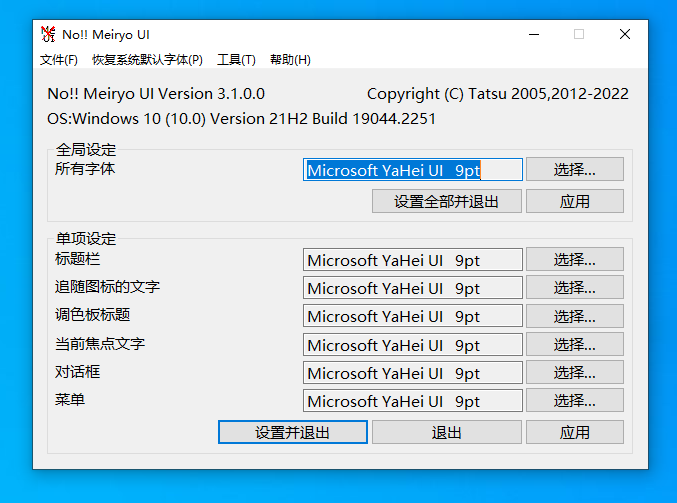
Task: Minimize the No!! Meiryo UI window
Action: pos(534,34)
